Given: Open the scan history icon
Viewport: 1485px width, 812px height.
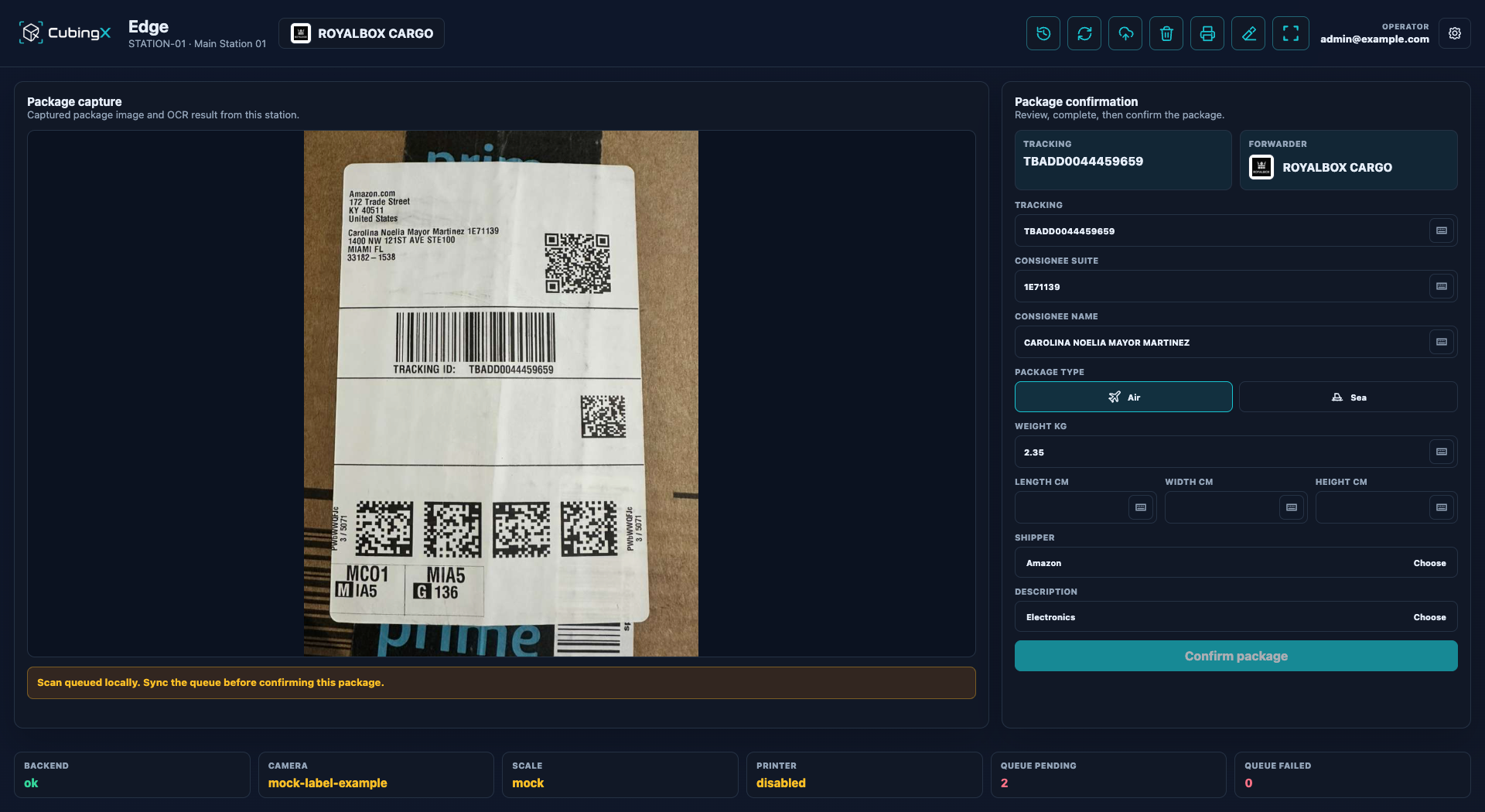Looking at the screenshot, I should click(x=1043, y=33).
